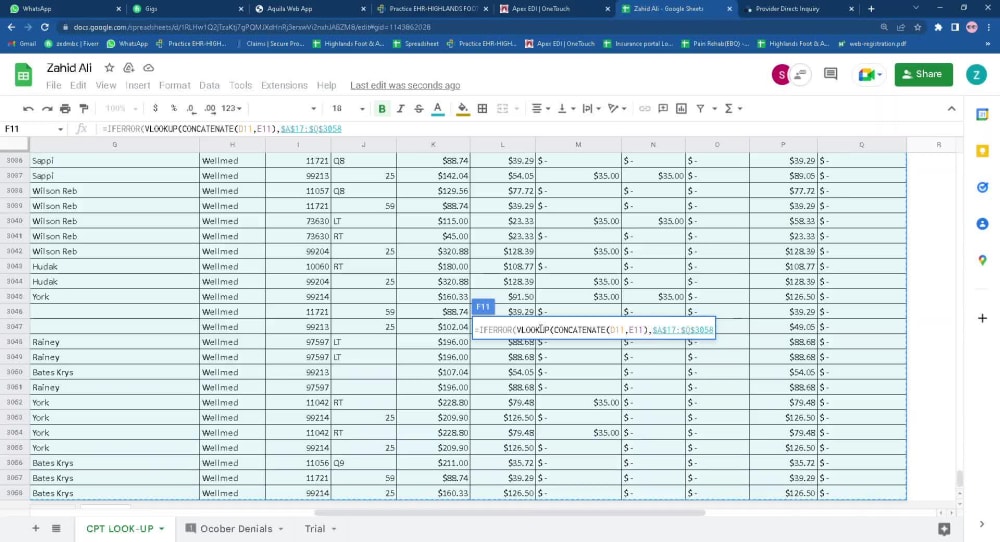
Task: Open the All sheets list icon
Action: point(56,528)
